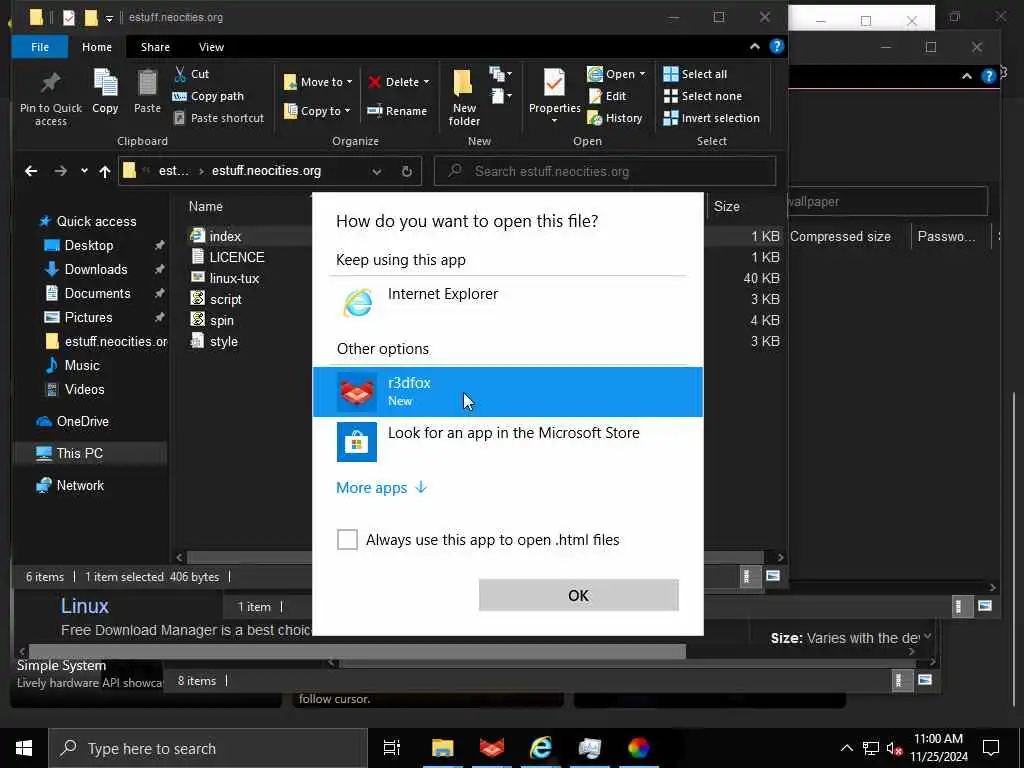Image resolution: width=1024 pixels, height=768 pixels.
Task: Click the Search estuff.neocities.org field
Action: pyautogui.click(x=605, y=171)
